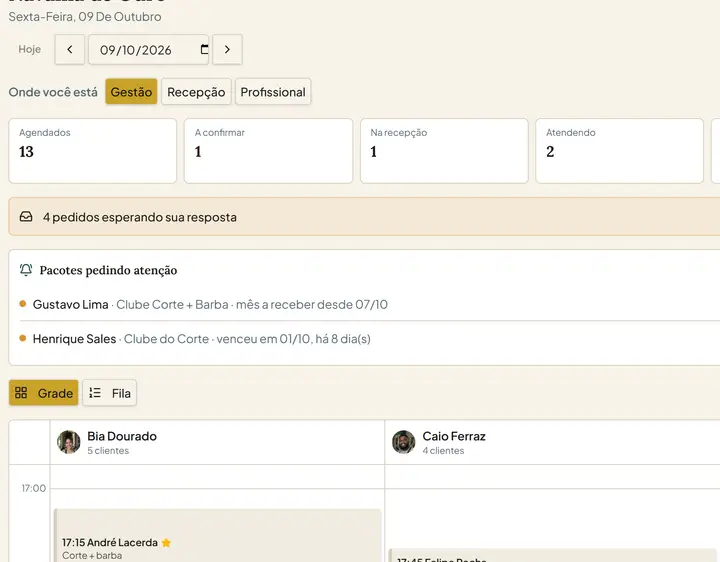The width and height of the screenshot is (720, 562).
Task: Click the bell icon beside Pacotes pedindo atenção
Action: (x=26, y=270)
